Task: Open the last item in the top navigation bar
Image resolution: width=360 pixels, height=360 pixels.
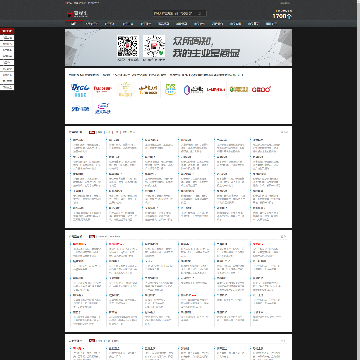Action: pos(271,24)
